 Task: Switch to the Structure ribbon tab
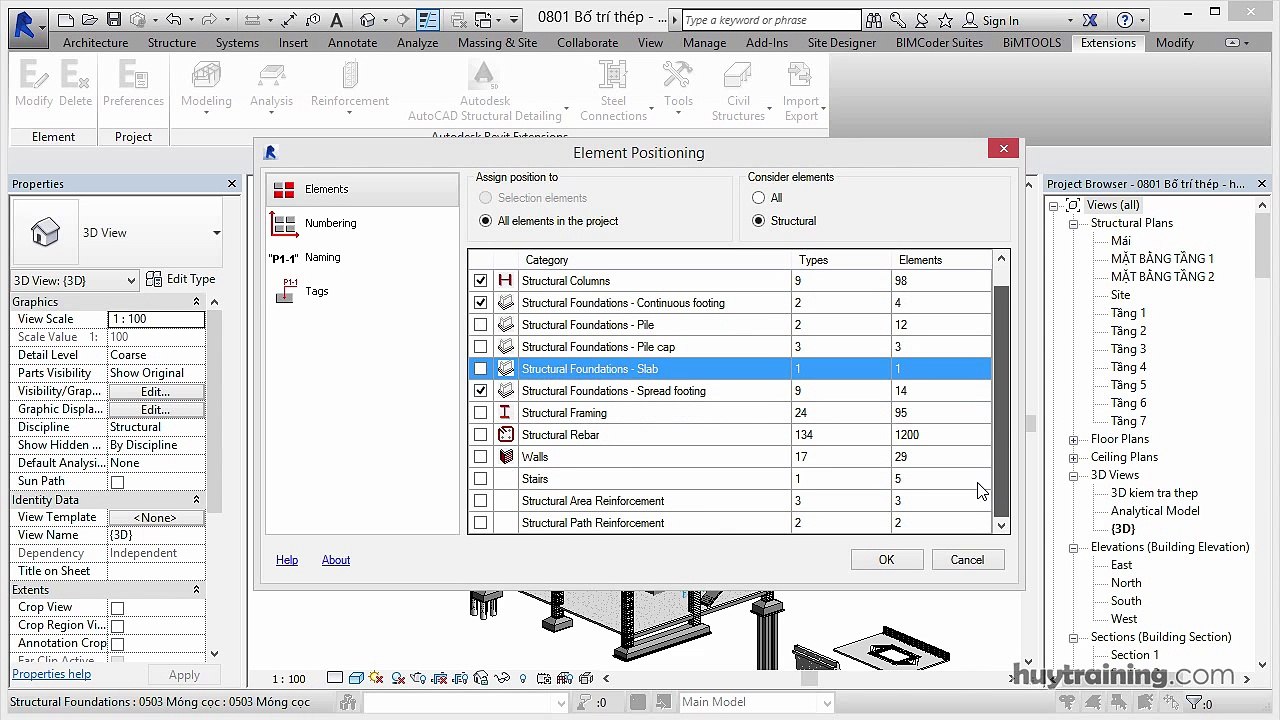tap(172, 43)
